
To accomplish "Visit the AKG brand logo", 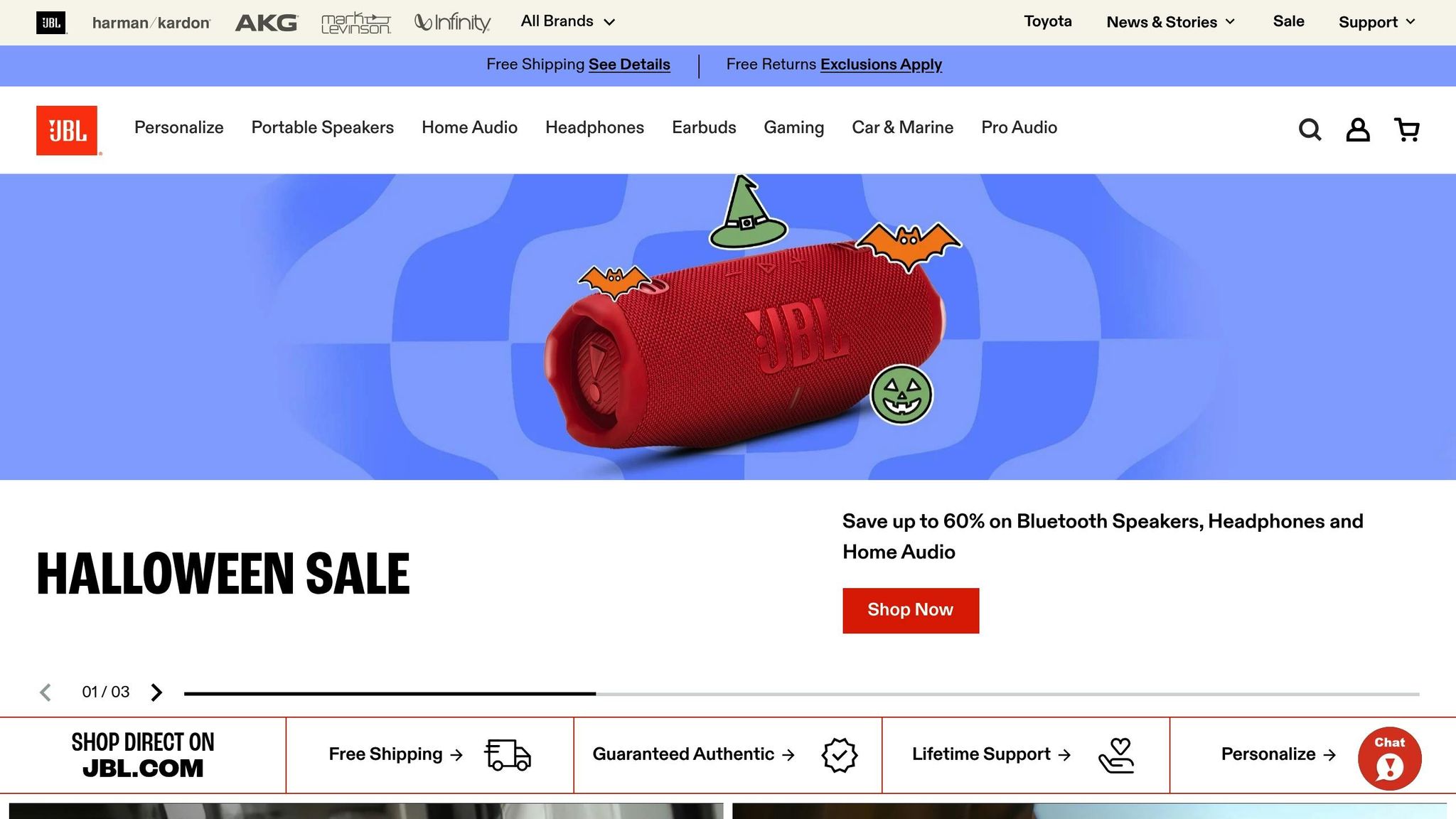I will click(267, 23).
